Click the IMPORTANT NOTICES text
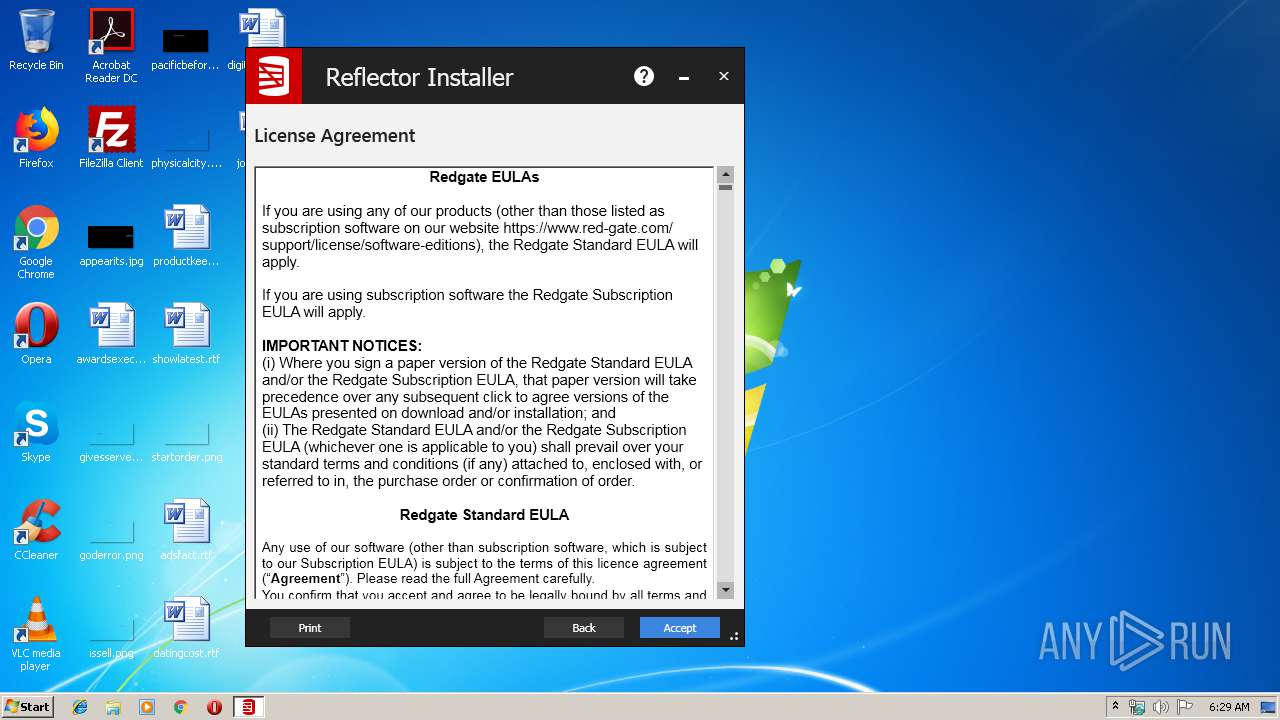1280x720 pixels. pos(342,346)
